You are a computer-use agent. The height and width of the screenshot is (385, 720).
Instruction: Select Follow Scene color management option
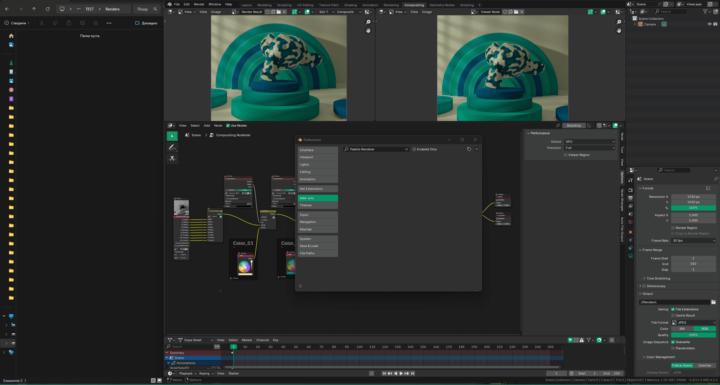[682, 366]
